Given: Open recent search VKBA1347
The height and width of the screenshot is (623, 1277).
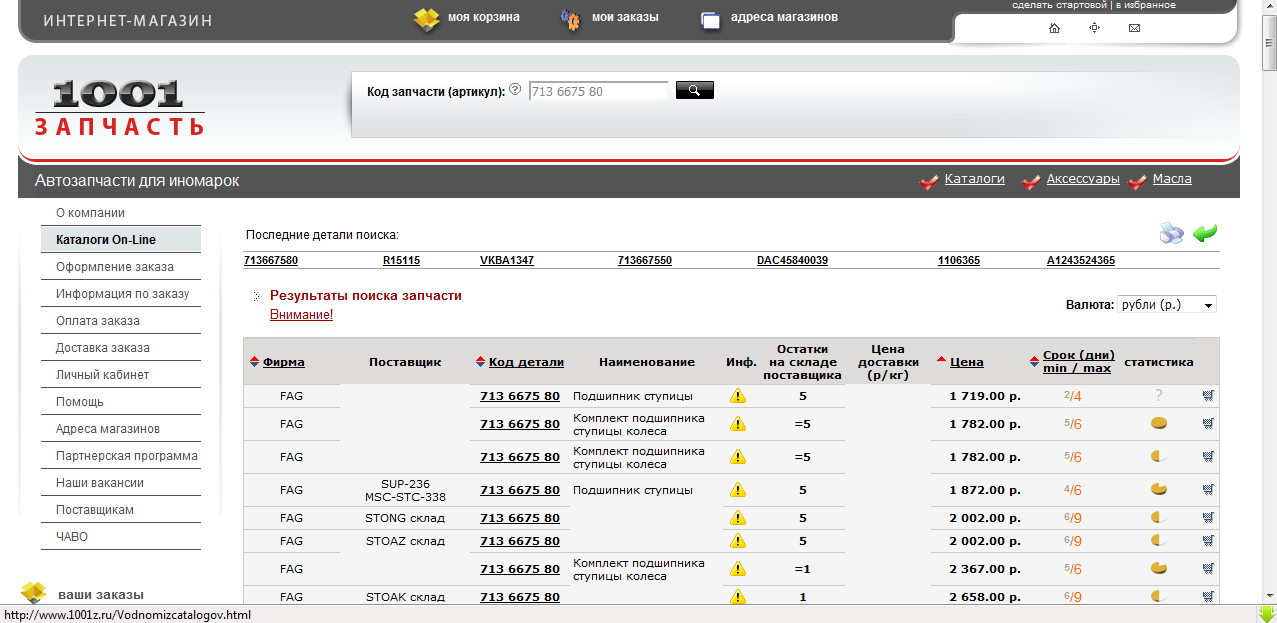Looking at the screenshot, I should coord(507,260).
